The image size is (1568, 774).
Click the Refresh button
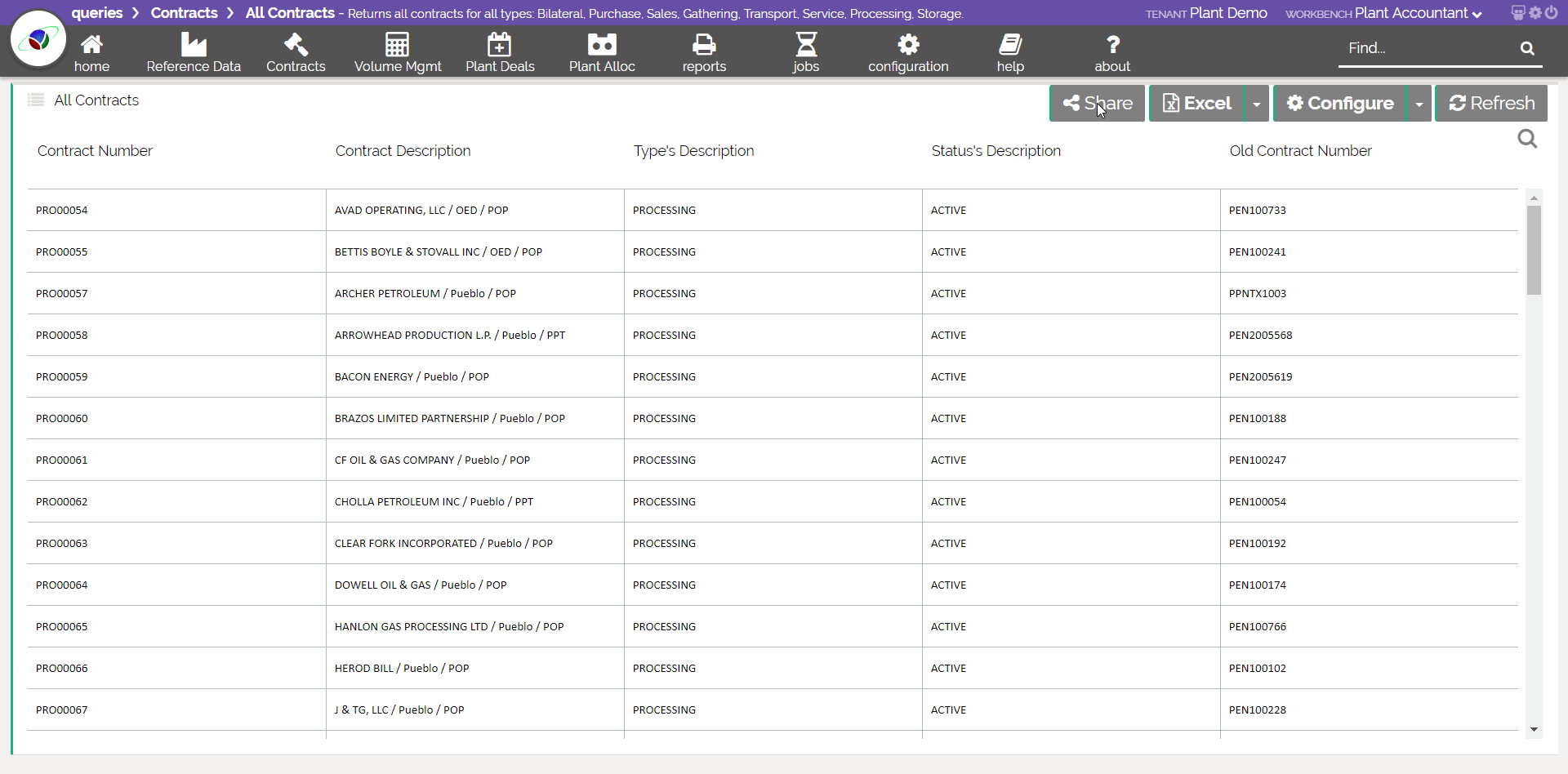(x=1491, y=104)
